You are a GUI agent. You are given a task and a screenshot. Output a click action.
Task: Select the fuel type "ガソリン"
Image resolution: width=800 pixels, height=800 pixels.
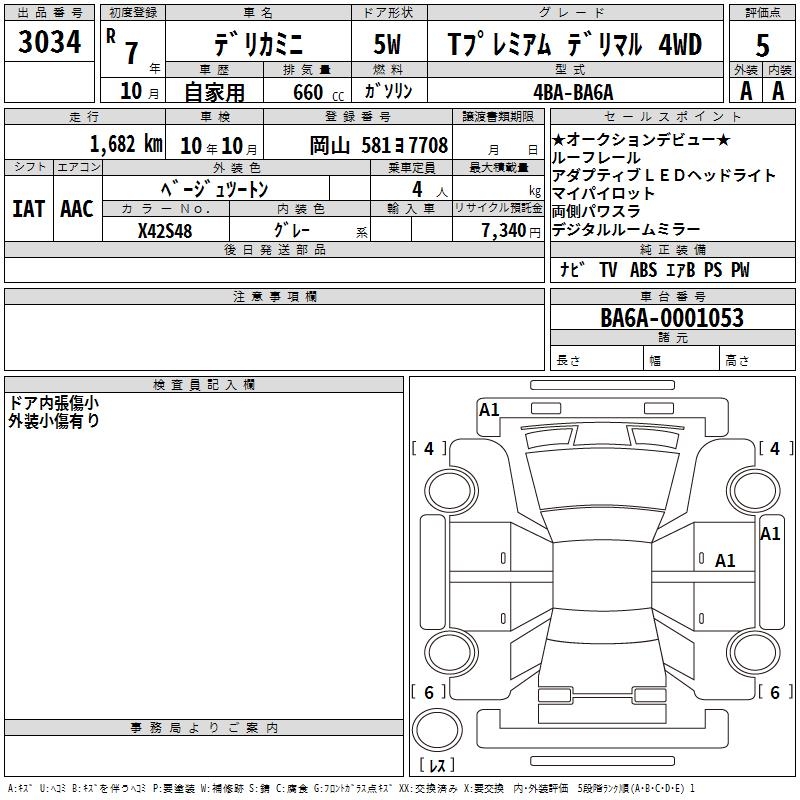(x=388, y=91)
